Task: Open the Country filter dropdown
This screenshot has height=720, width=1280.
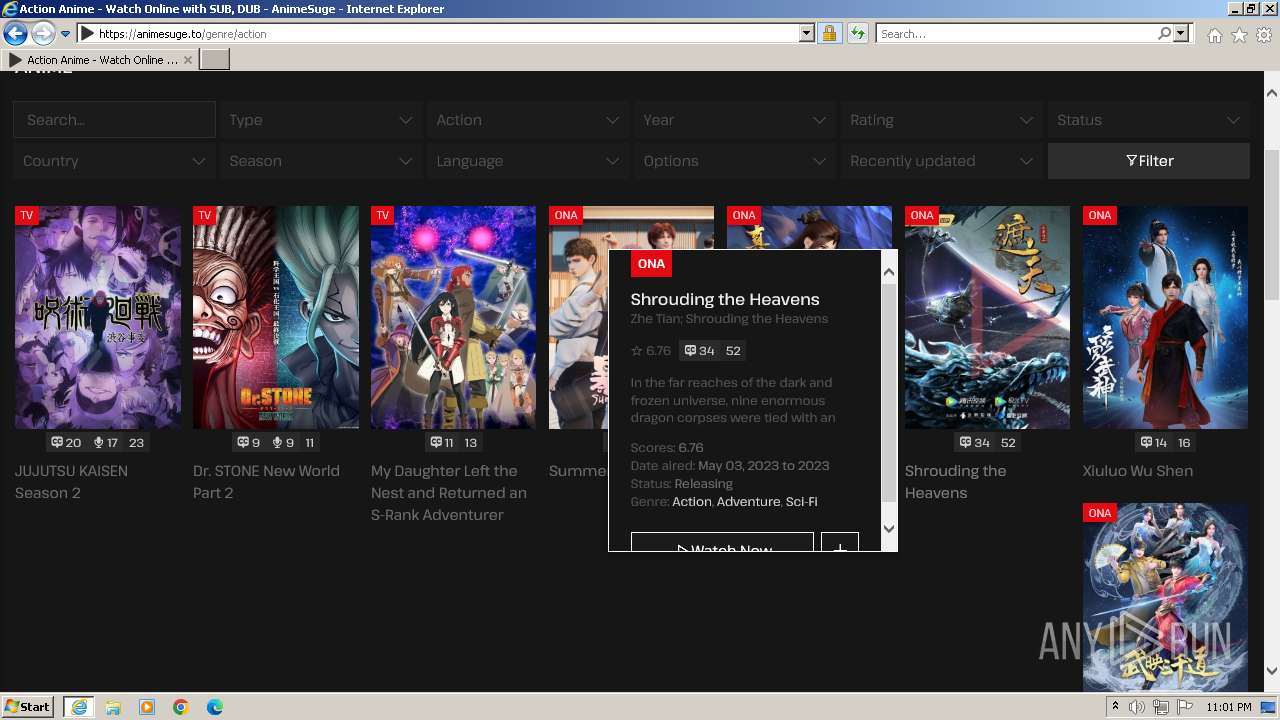Action: (114, 161)
